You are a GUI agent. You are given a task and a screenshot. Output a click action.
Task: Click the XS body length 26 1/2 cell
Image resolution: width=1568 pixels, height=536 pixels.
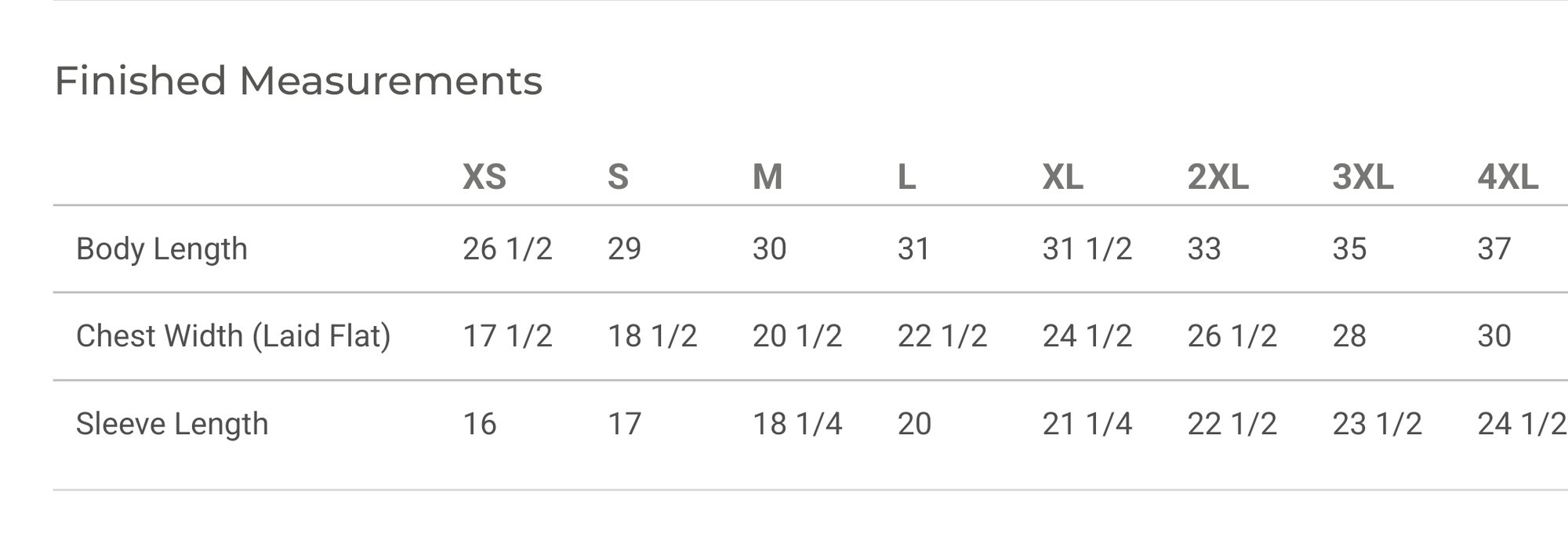(507, 249)
